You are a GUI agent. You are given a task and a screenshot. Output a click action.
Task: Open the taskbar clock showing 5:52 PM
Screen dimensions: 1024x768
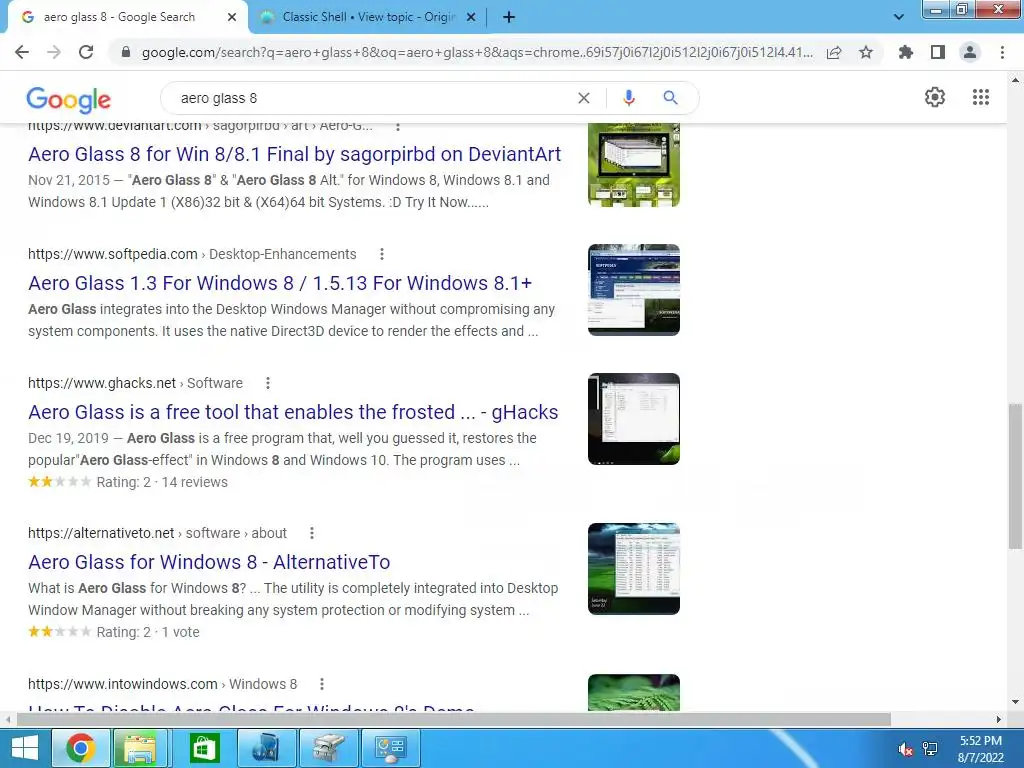coord(981,749)
